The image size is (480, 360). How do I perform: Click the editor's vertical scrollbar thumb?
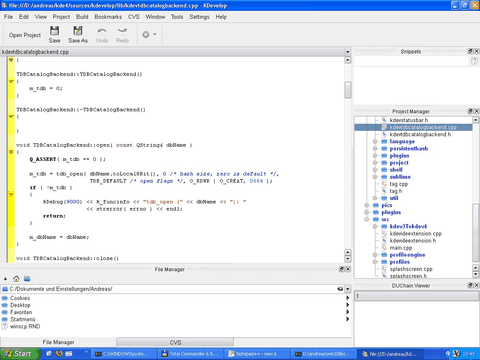[348, 90]
